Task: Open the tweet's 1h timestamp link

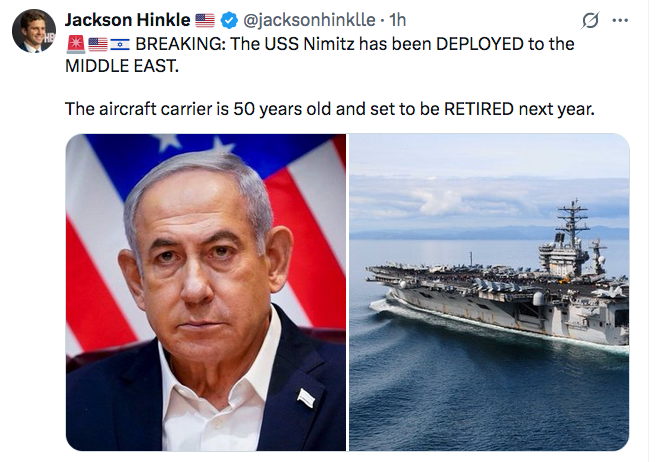Action: pos(398,20)
